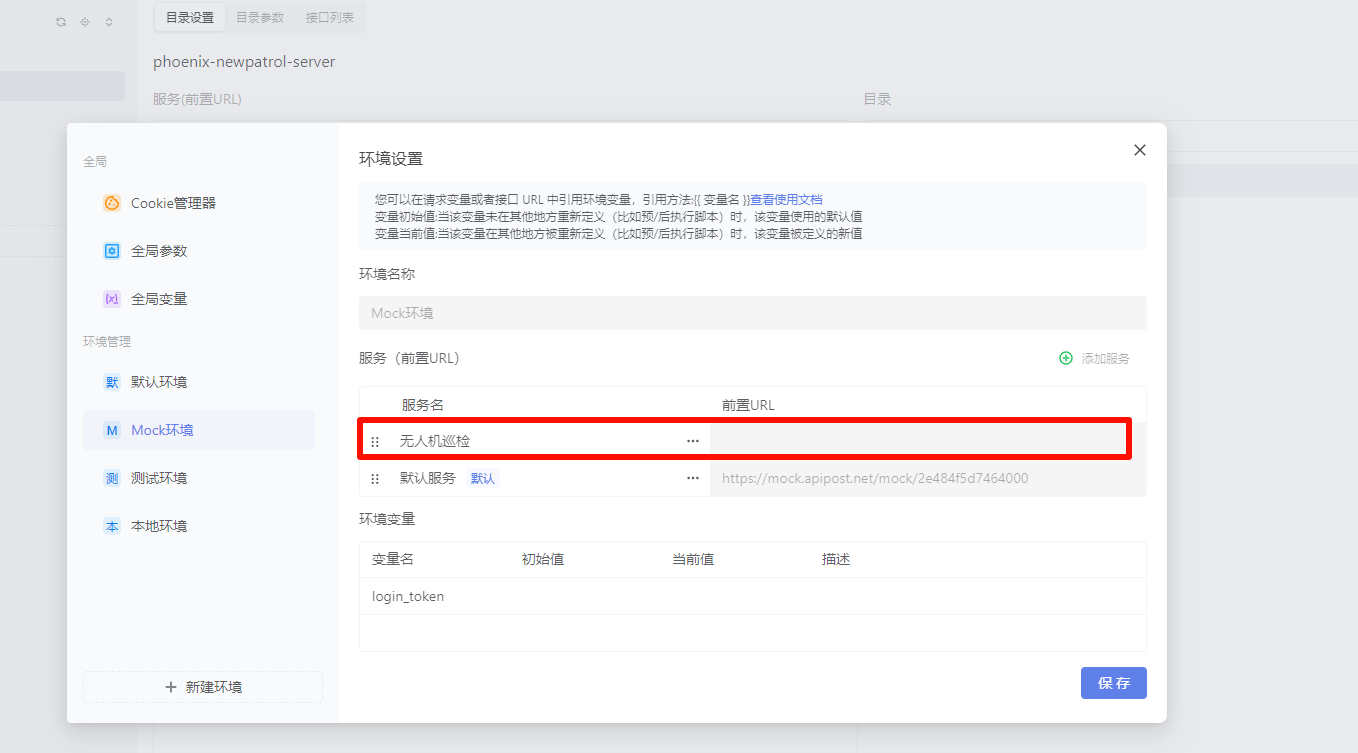Click the 环境名称 field showing Mock环境

(x=753, y=313)
